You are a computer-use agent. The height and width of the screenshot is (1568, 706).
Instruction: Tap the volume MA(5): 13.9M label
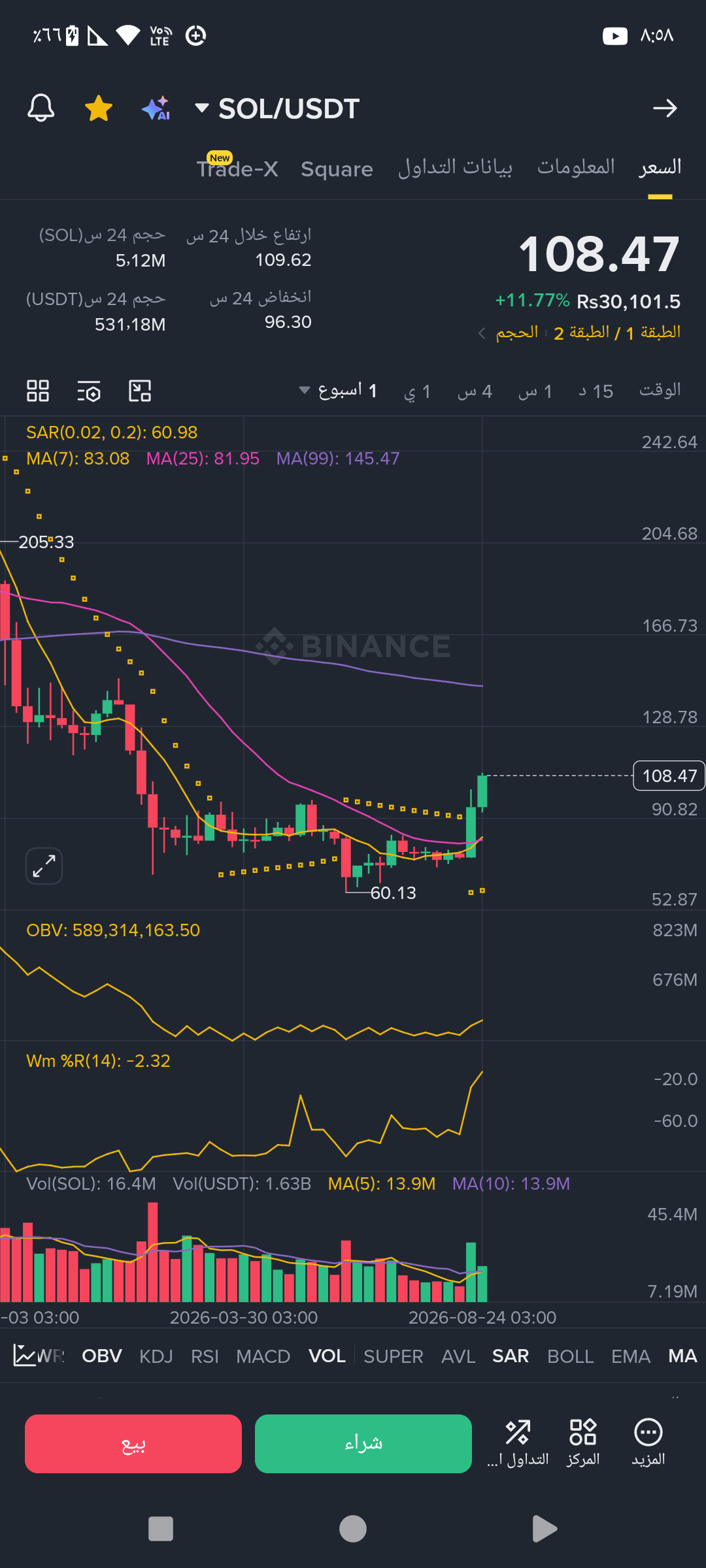point(382,1184)
